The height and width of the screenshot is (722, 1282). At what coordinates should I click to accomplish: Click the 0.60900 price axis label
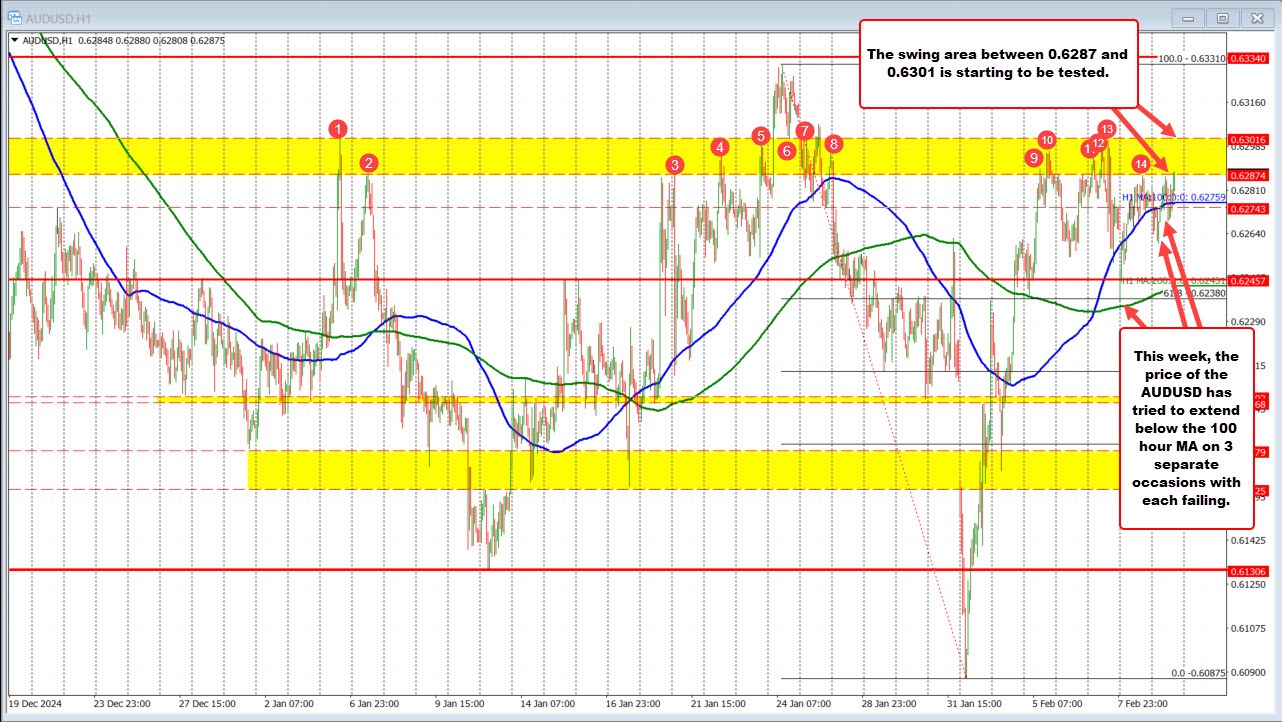pos(1248,673)
